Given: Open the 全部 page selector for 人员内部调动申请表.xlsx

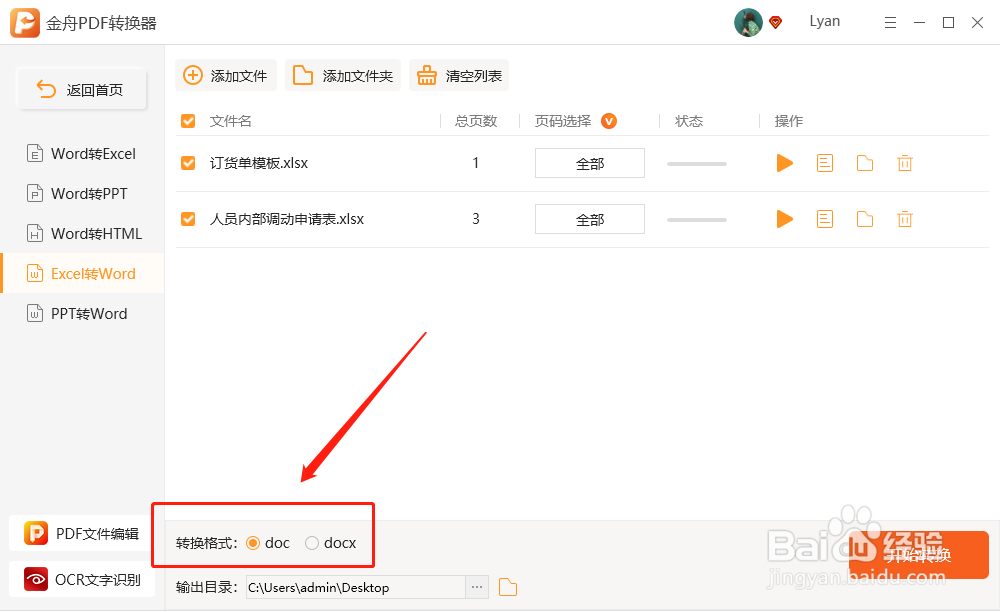Looking at the screenshot, I should coord(589,219).
